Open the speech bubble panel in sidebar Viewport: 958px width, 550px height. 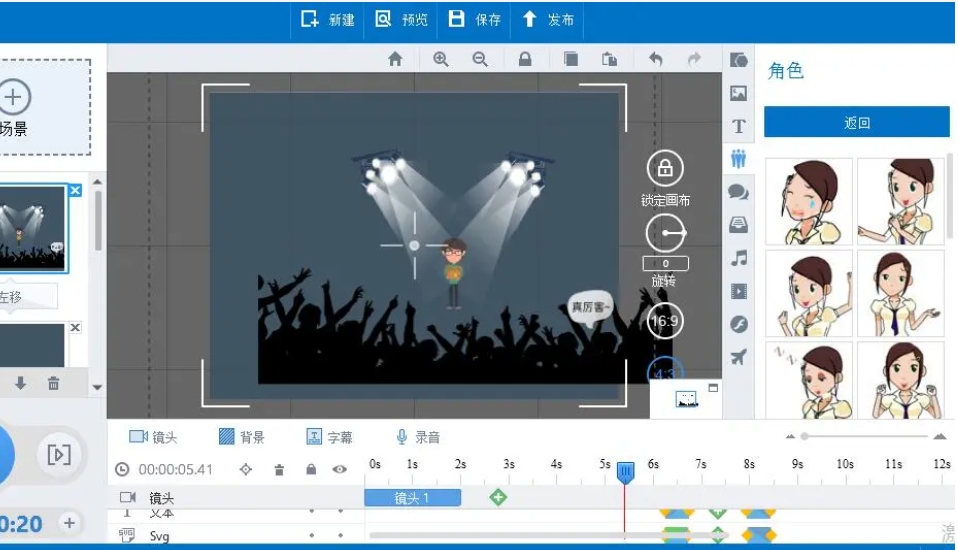click(x=739, y=192)
